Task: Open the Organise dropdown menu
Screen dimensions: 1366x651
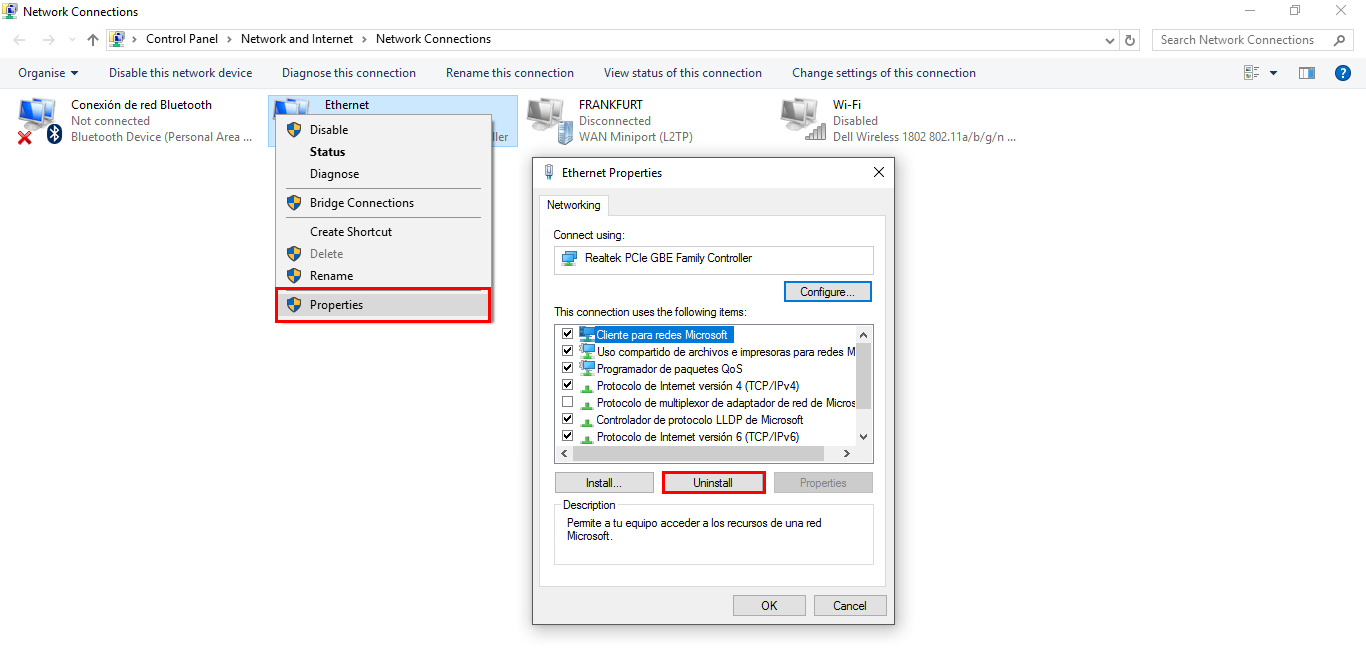Action: click(48, 73)
